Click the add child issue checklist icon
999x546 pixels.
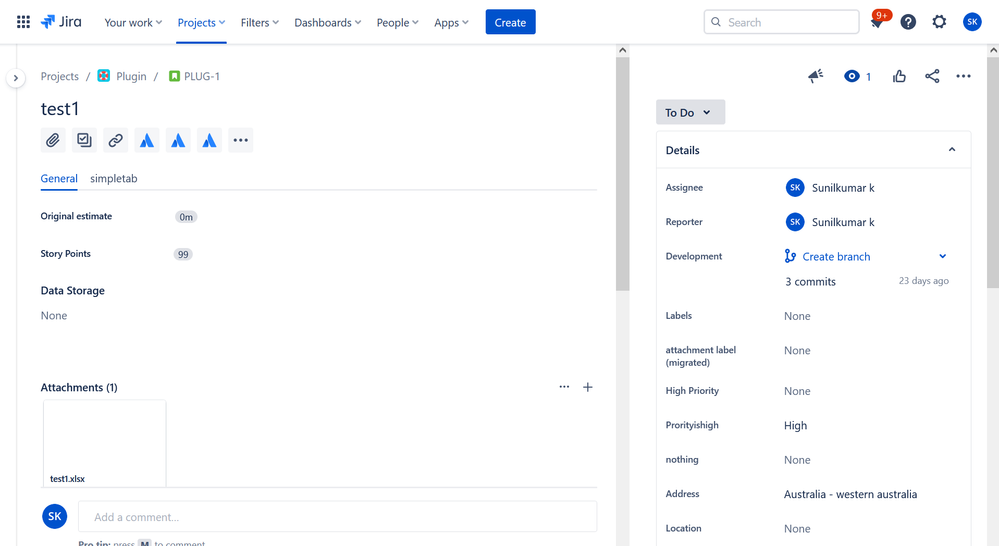(x=84, y=140)
